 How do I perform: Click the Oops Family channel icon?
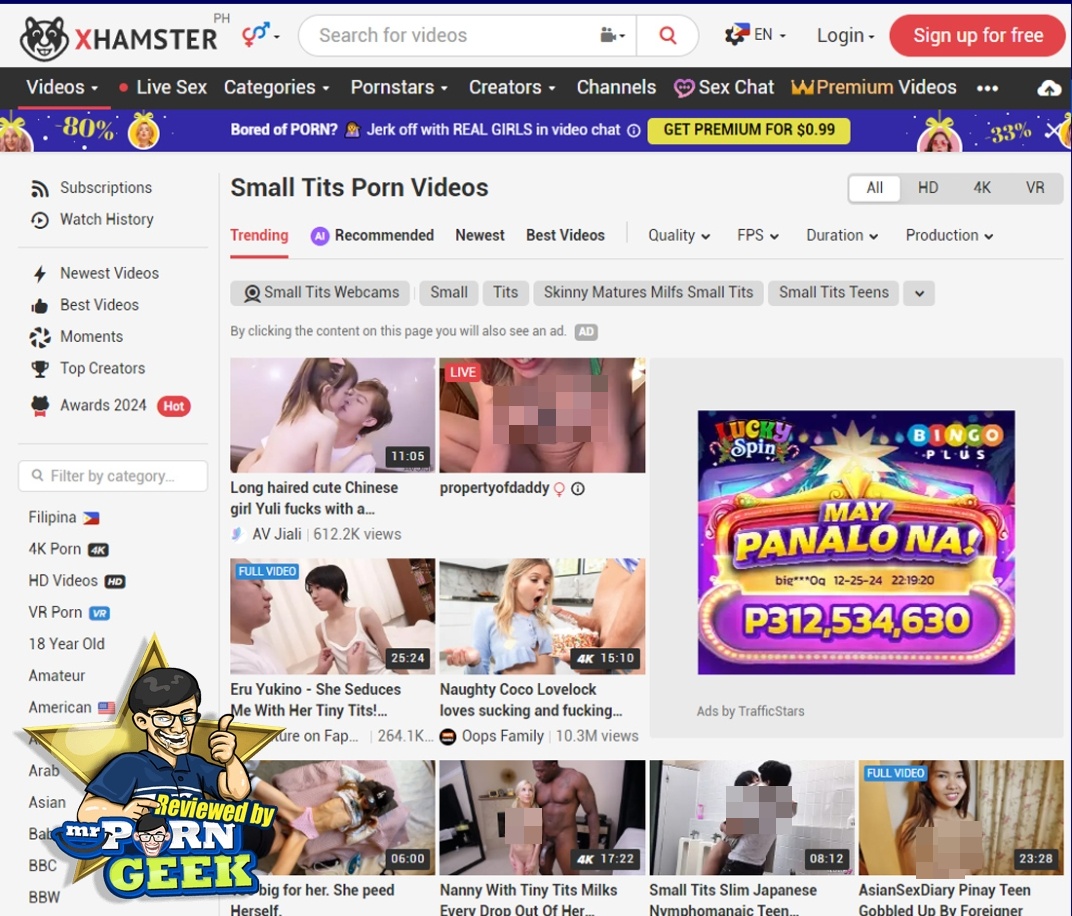(448, 736)
